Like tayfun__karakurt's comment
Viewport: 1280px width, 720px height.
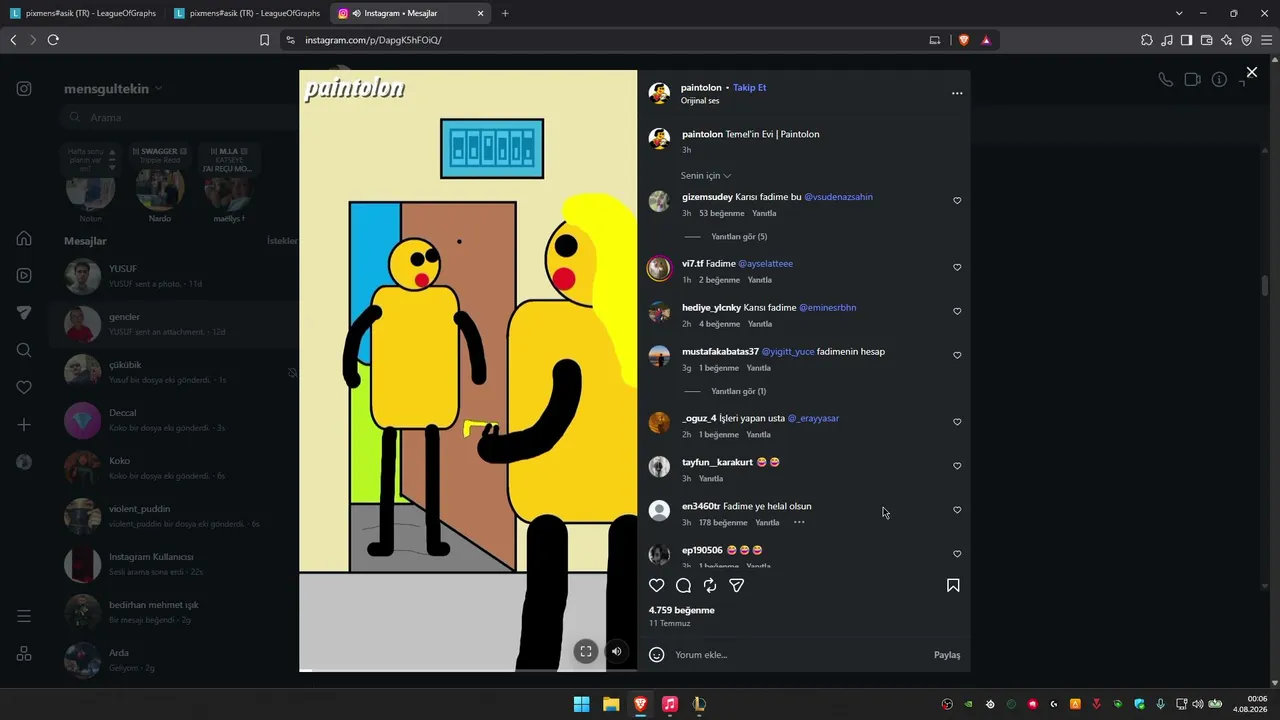pos(957,466)
